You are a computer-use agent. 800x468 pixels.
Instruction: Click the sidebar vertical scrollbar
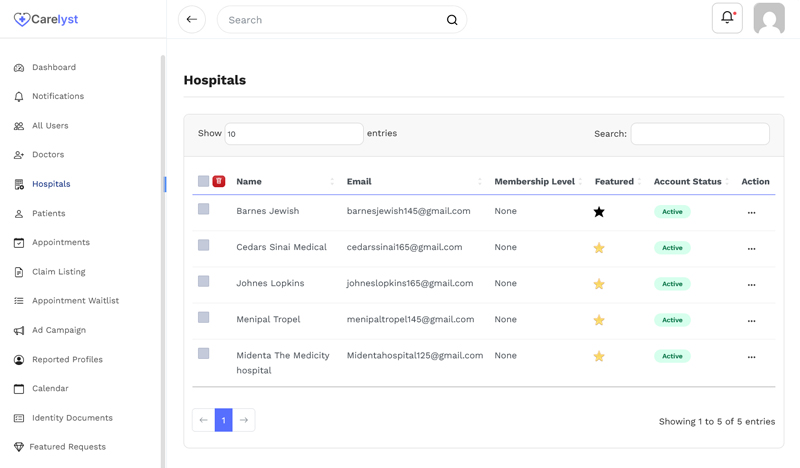163,261
